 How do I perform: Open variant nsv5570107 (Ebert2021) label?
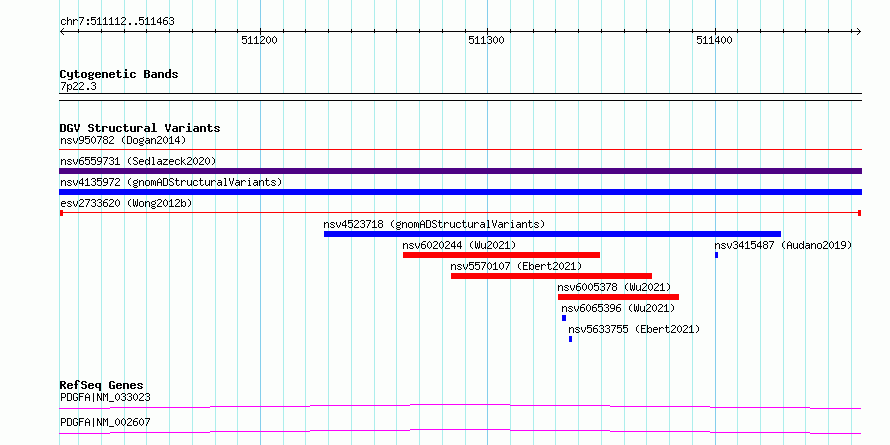point(516,266)
